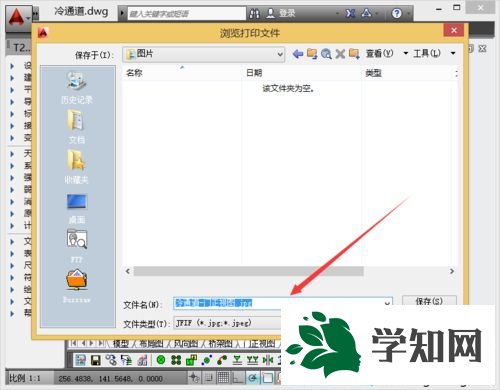Screen dimensions: 500x390
Task: Open the 历史记录 history location
Action: [x=77, y=88]
